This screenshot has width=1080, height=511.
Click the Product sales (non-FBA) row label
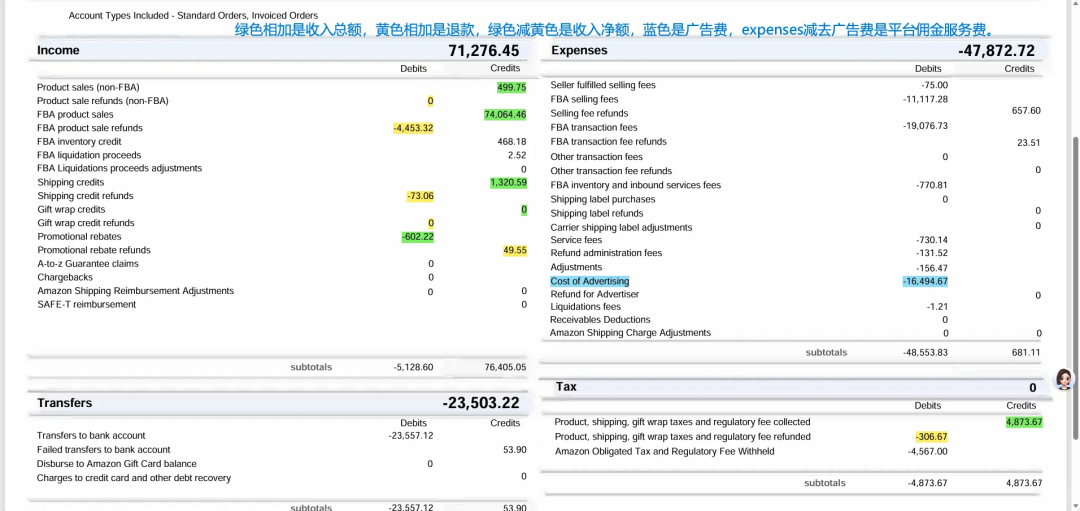click(x=88, y=87)
